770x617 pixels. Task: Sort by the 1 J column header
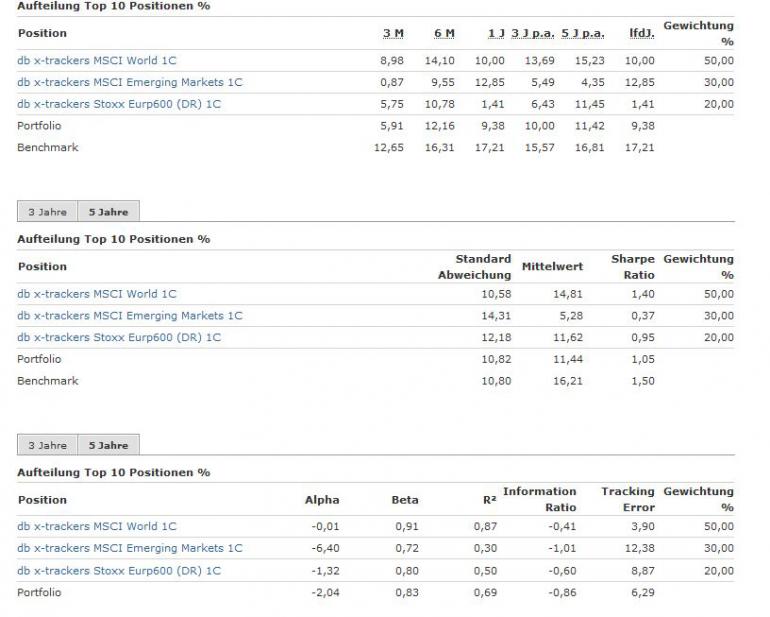(496, 34)
